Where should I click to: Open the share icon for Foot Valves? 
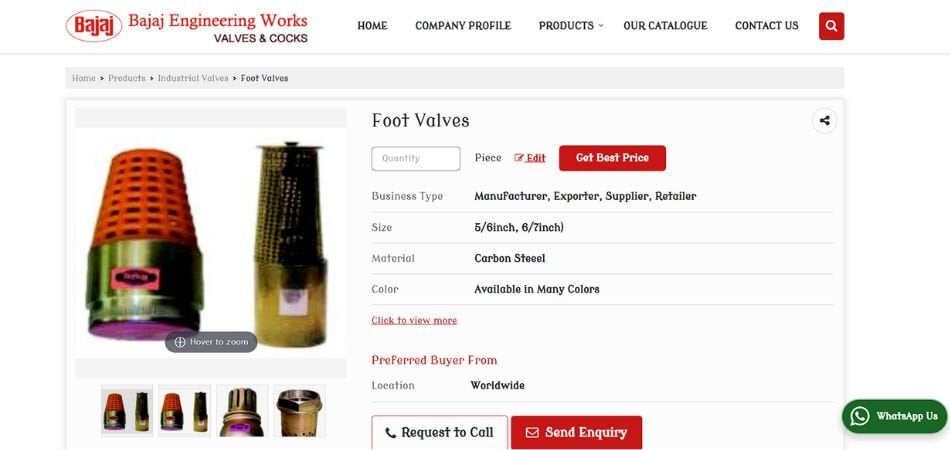pyautogui.click(x=824, y=121)
